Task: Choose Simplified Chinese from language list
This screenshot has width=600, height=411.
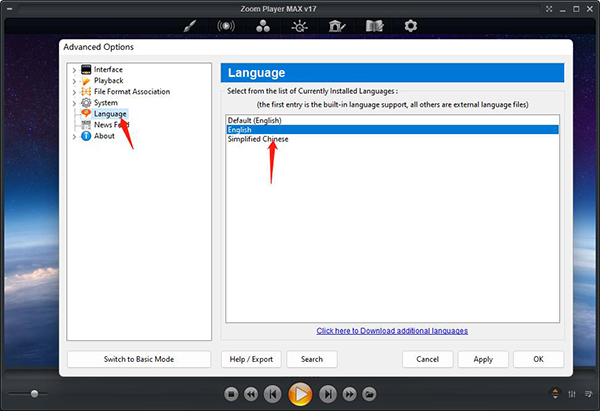Action: coord(258,139)
